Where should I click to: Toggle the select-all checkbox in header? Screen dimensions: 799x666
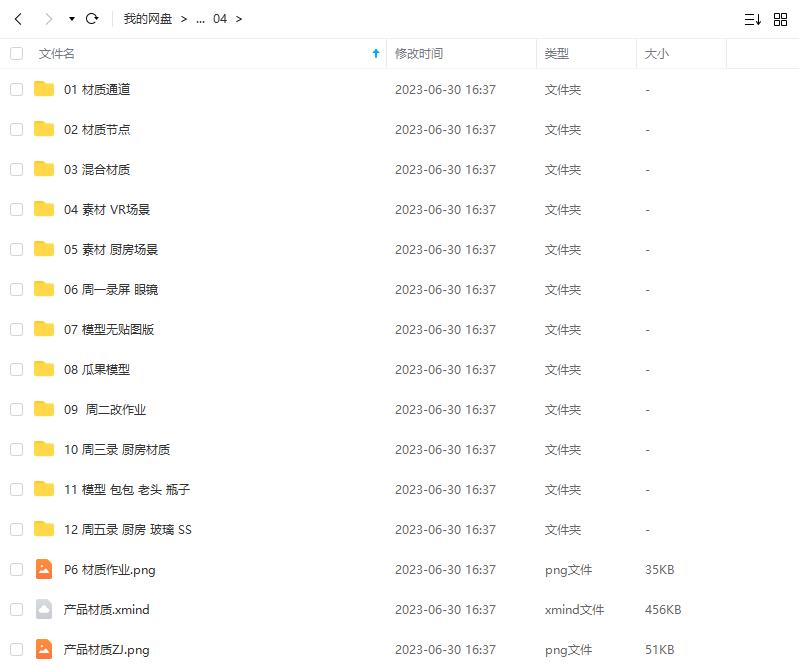(x=16, y=54)
